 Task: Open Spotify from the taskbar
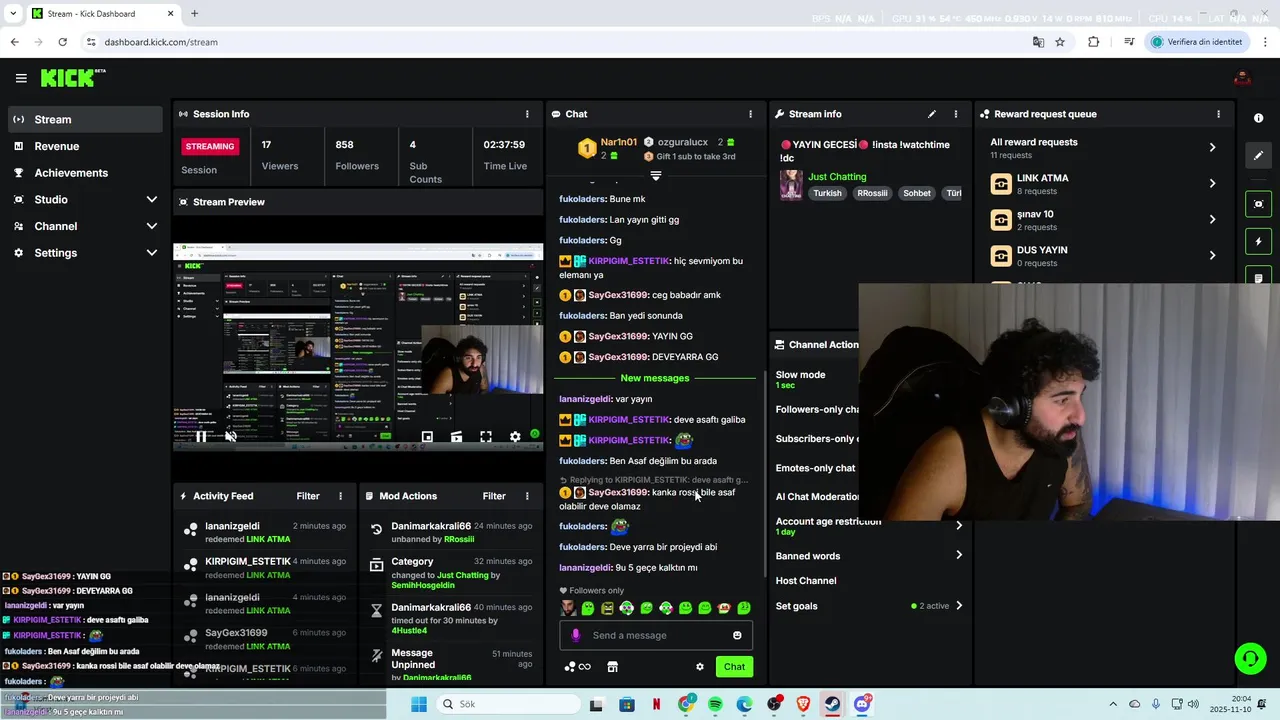pyautogui.click(x=715, y=704)
